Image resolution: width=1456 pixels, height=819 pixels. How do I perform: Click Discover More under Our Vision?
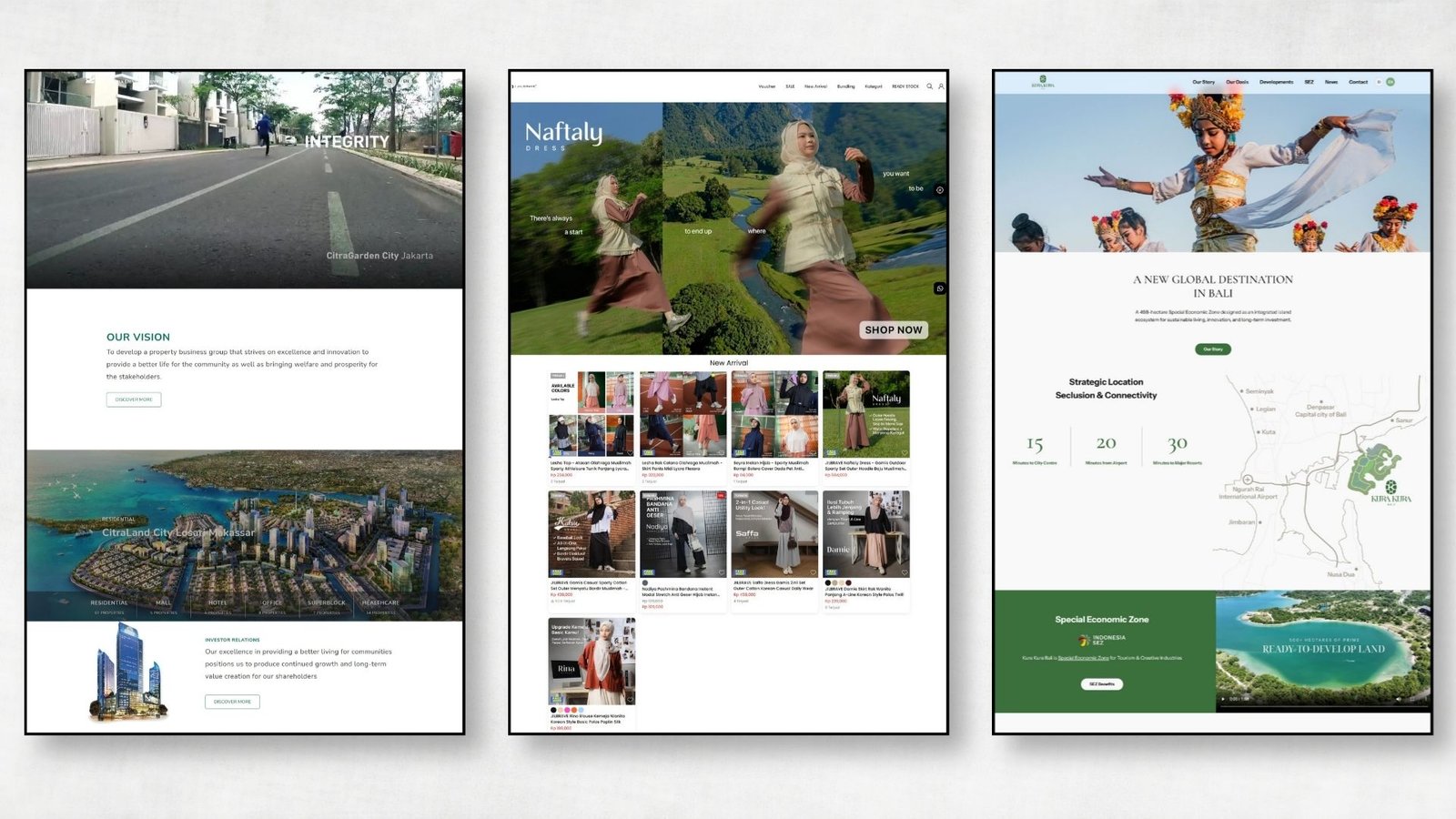134,399
